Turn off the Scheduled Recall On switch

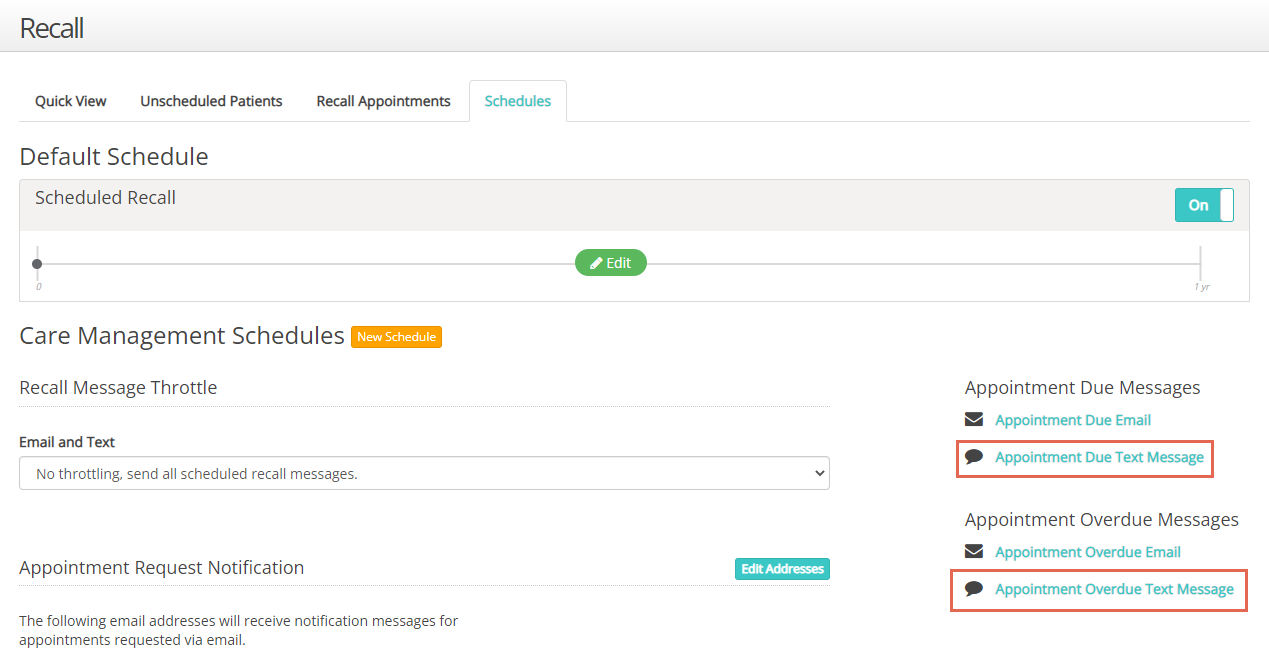1204,205
